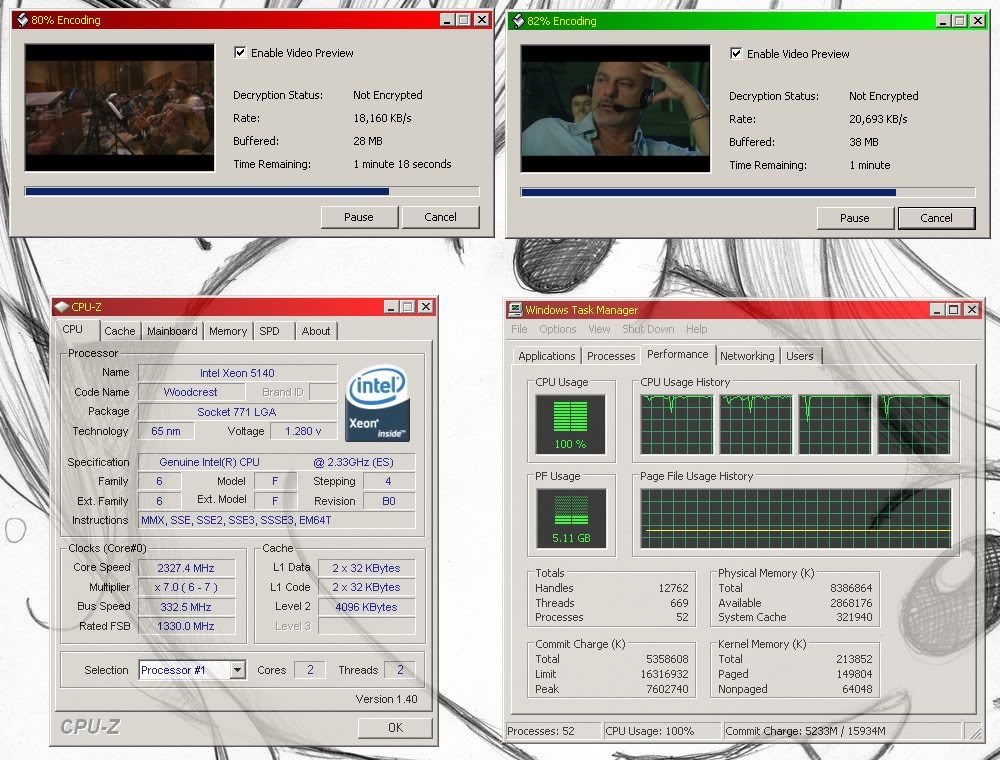The width and height of the screenshot is (1000, 760).
Task: Click the Task Manager title bar icon
Action: (515, 310)
